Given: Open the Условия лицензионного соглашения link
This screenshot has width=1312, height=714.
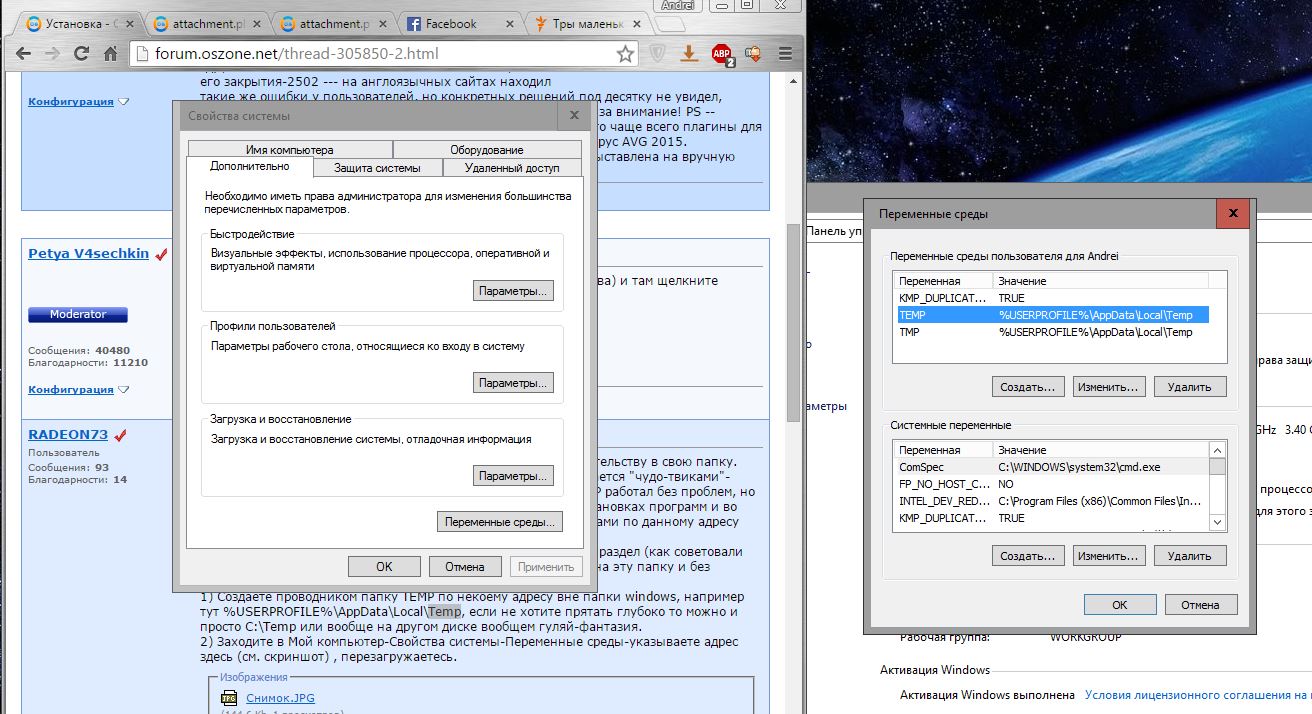Looking at the screenshot, I should point(1198,694).
